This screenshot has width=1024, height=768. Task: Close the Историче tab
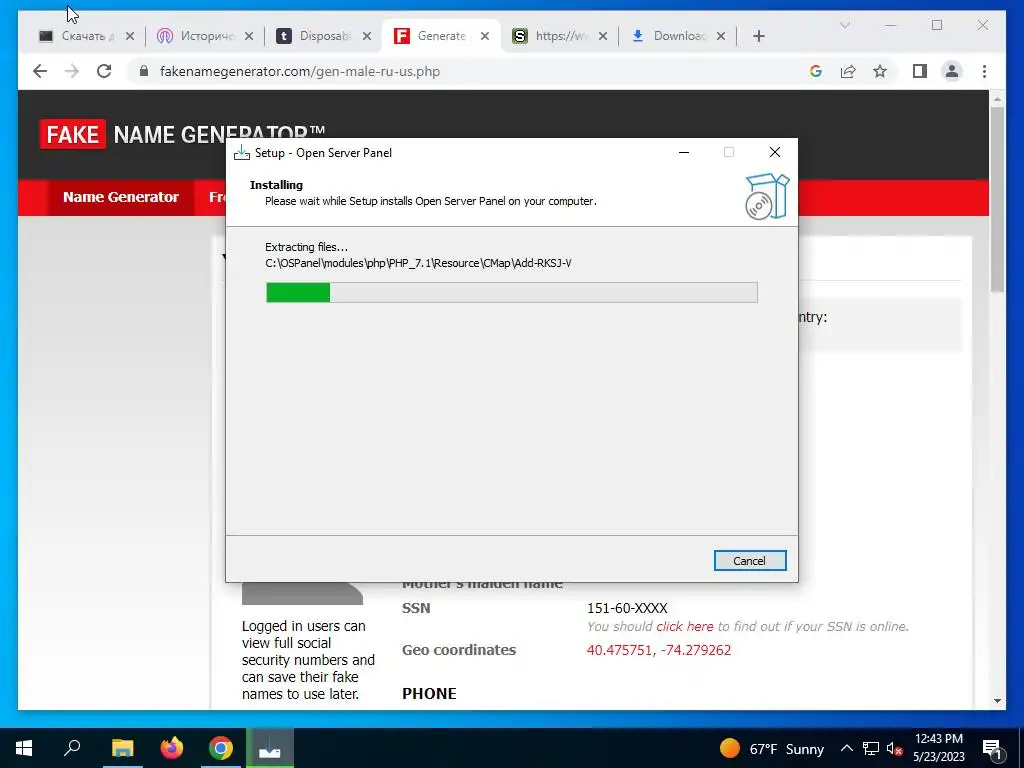coord(249,36)
